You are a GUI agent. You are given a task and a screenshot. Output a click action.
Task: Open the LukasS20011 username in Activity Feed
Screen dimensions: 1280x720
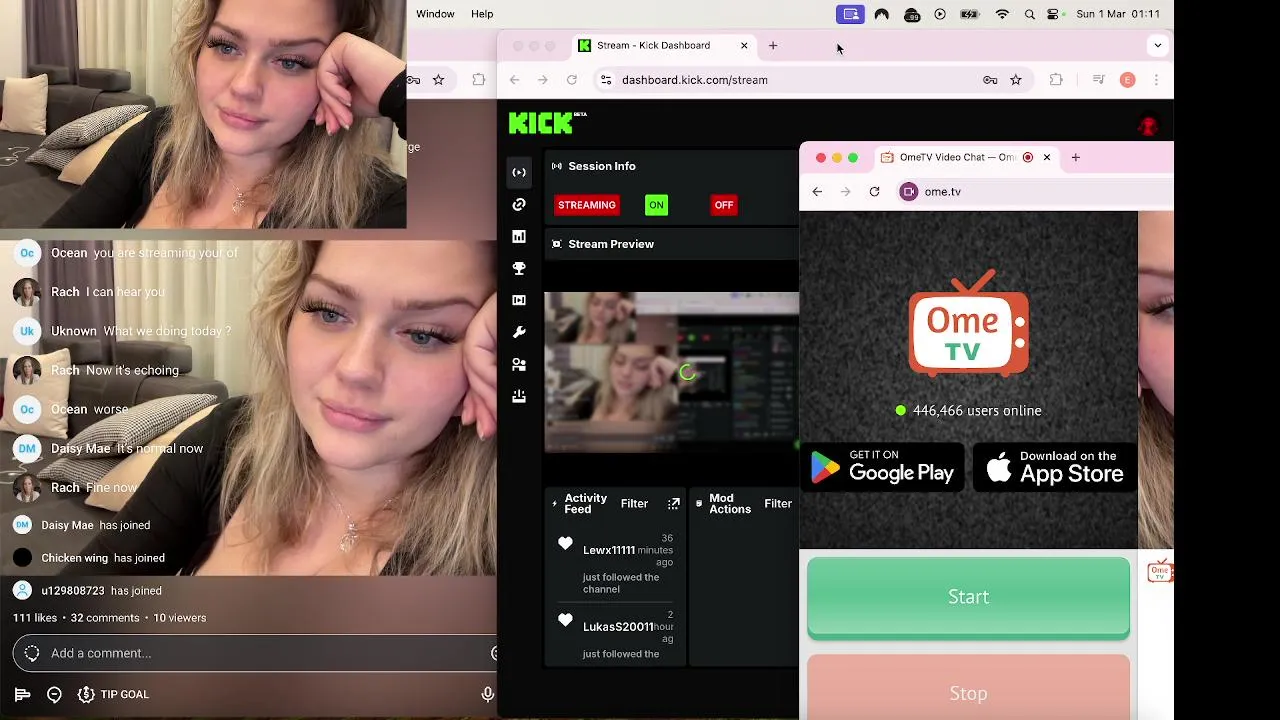coord(618,627)
